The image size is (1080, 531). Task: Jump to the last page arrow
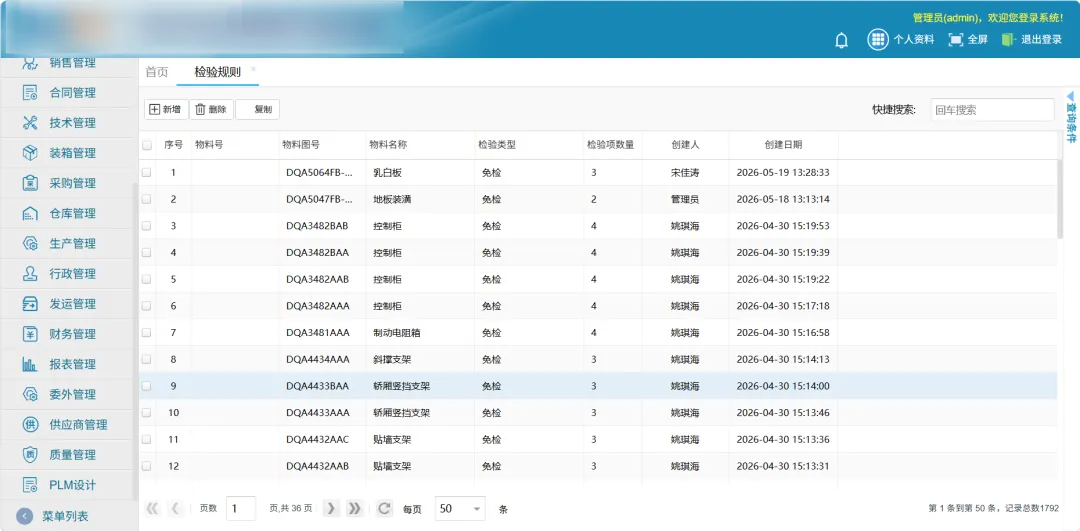tap(354, 509)
